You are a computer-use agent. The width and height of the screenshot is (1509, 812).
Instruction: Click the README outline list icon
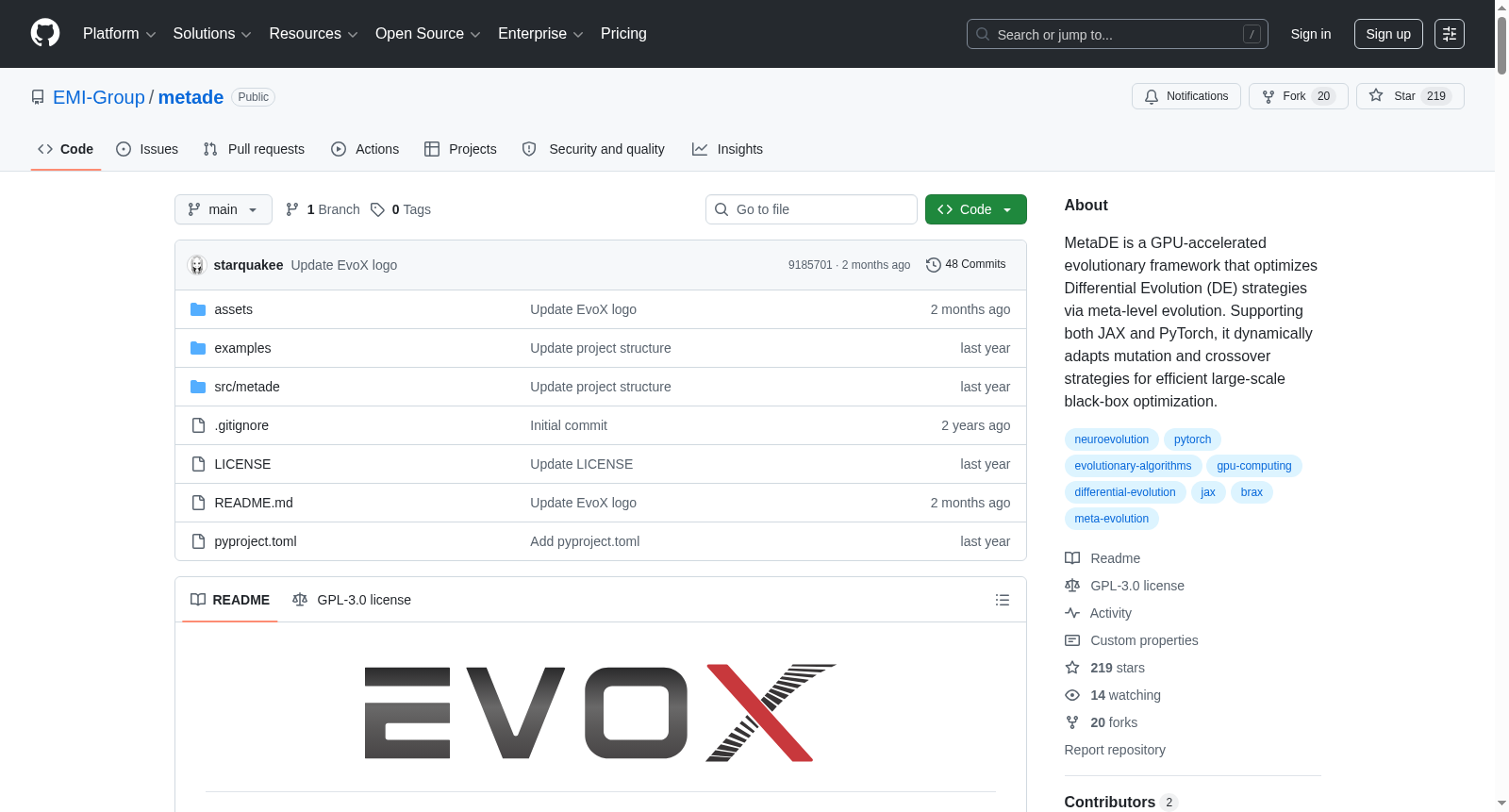coord(1003,600)
